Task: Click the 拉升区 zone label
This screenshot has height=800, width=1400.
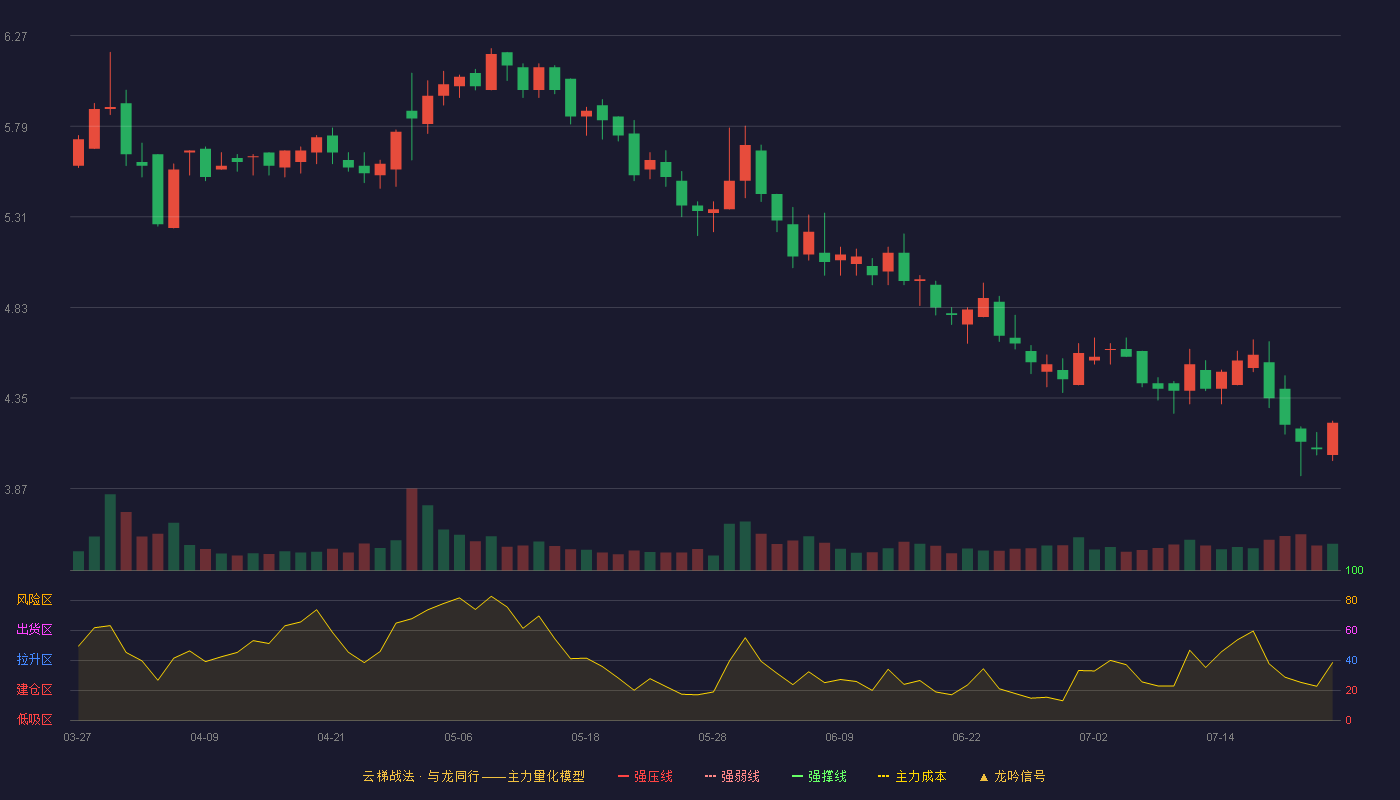Action: [x=34, y=660]
